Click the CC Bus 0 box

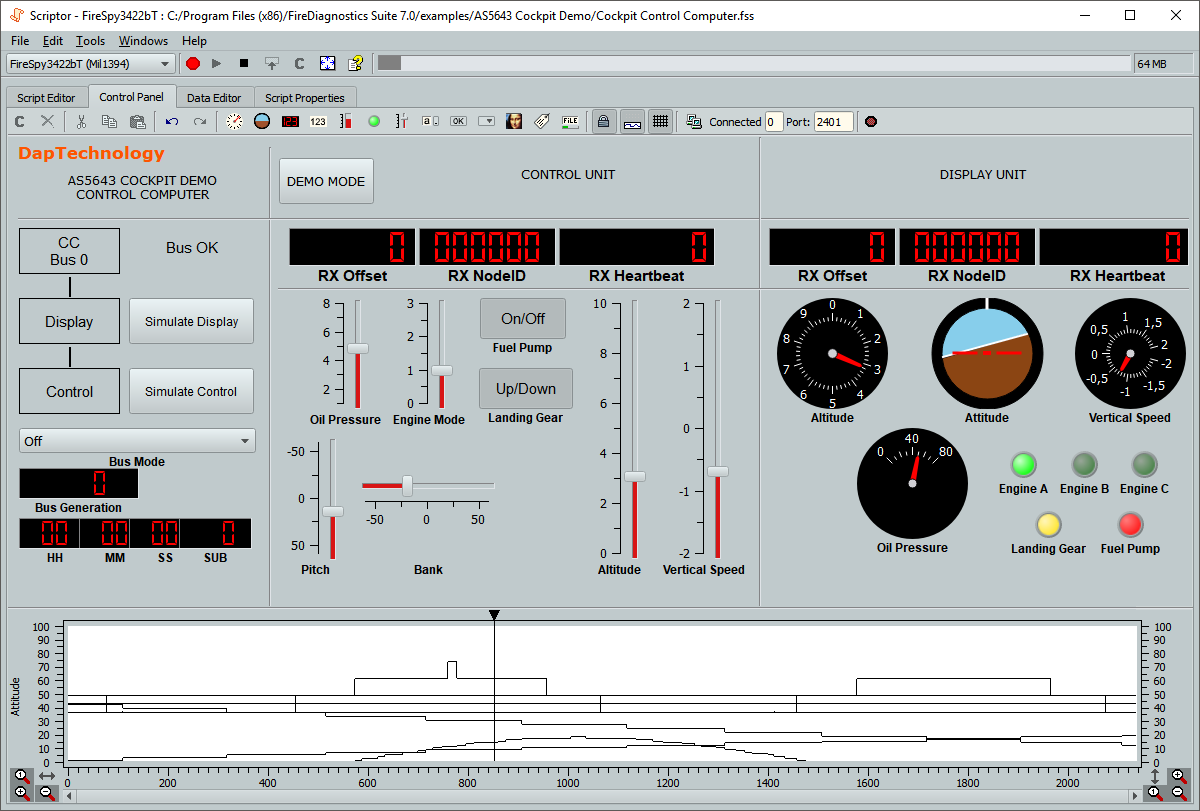point(69,250)
